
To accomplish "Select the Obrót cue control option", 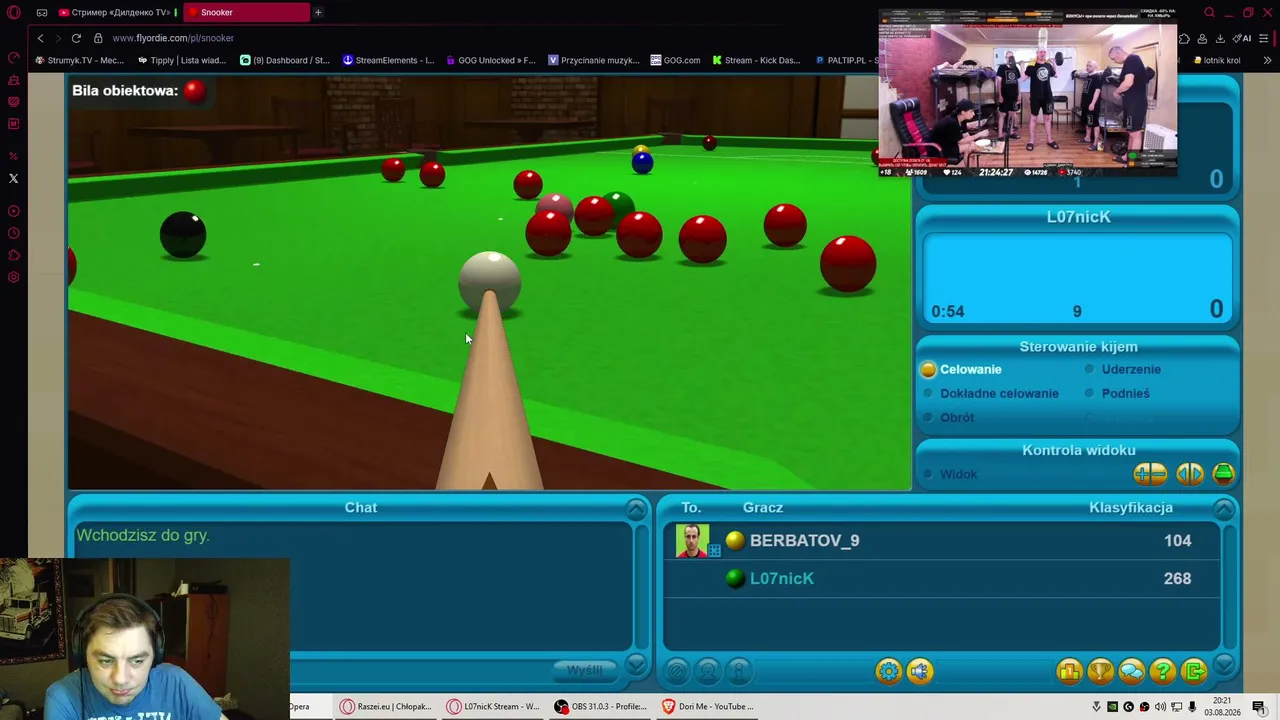I will click(x=948, y=417).
